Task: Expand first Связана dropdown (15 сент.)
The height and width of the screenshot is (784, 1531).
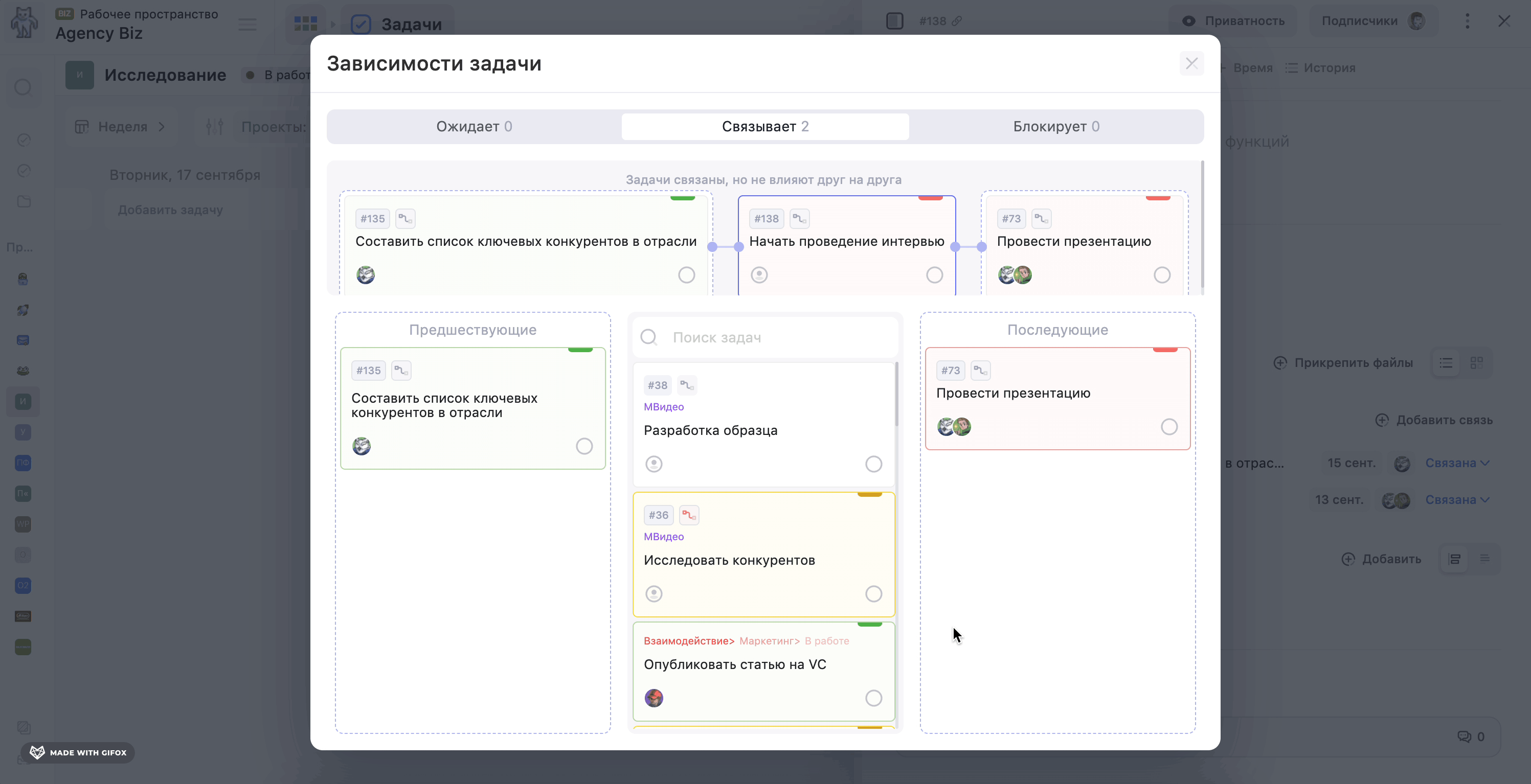Action: pos(1457,463)
